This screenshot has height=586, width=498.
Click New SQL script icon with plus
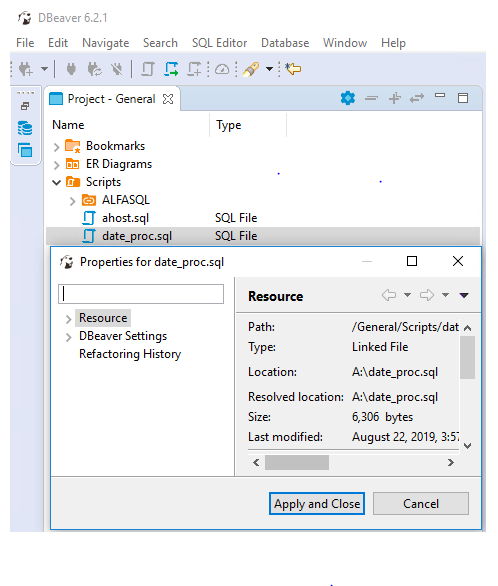click(x=194, y=69)
